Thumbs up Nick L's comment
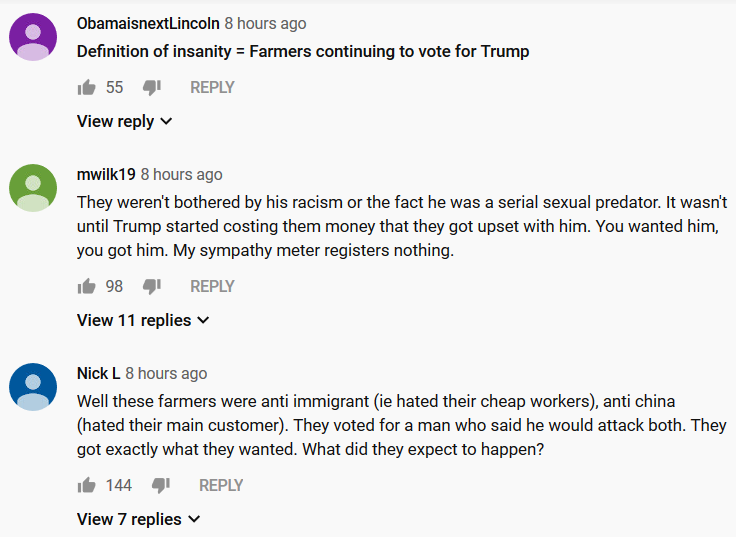 pyautogui.click(x=86, y=485)
